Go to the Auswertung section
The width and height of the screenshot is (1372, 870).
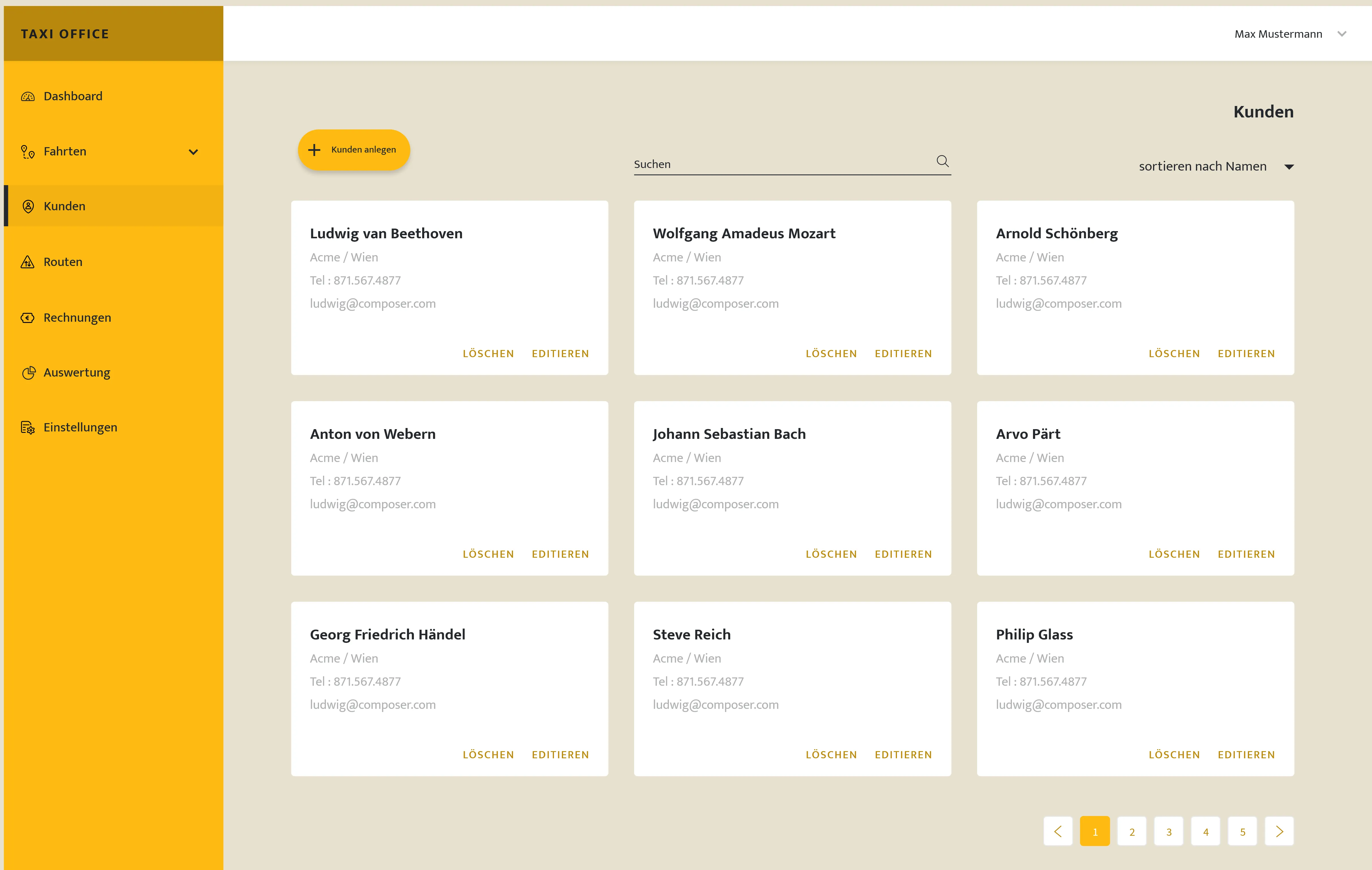pos(77,373)
